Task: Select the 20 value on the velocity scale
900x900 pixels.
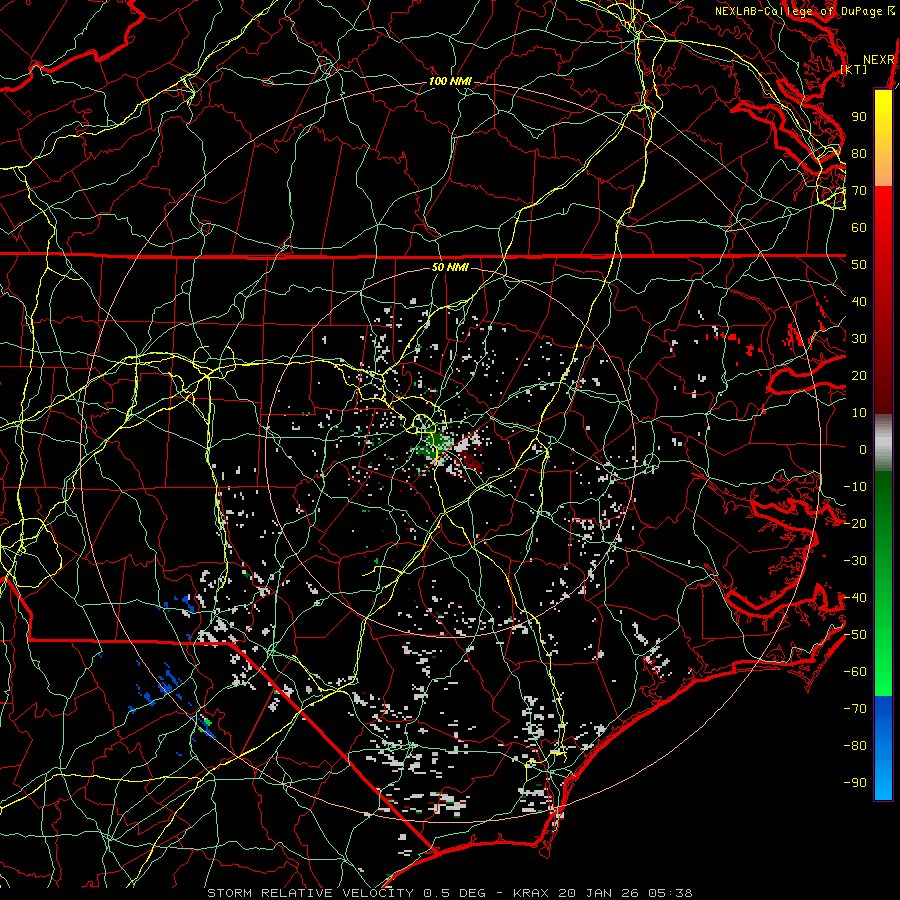Action: (859, 376)
